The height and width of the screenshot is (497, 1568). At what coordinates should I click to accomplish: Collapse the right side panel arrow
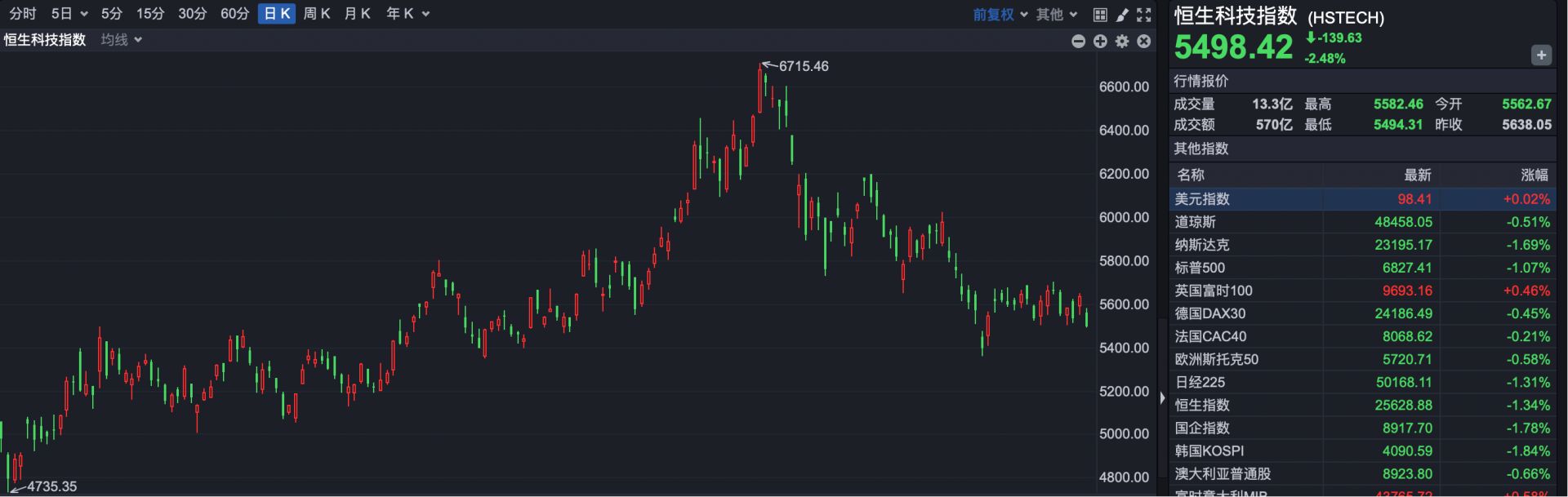coord(1162,398)
